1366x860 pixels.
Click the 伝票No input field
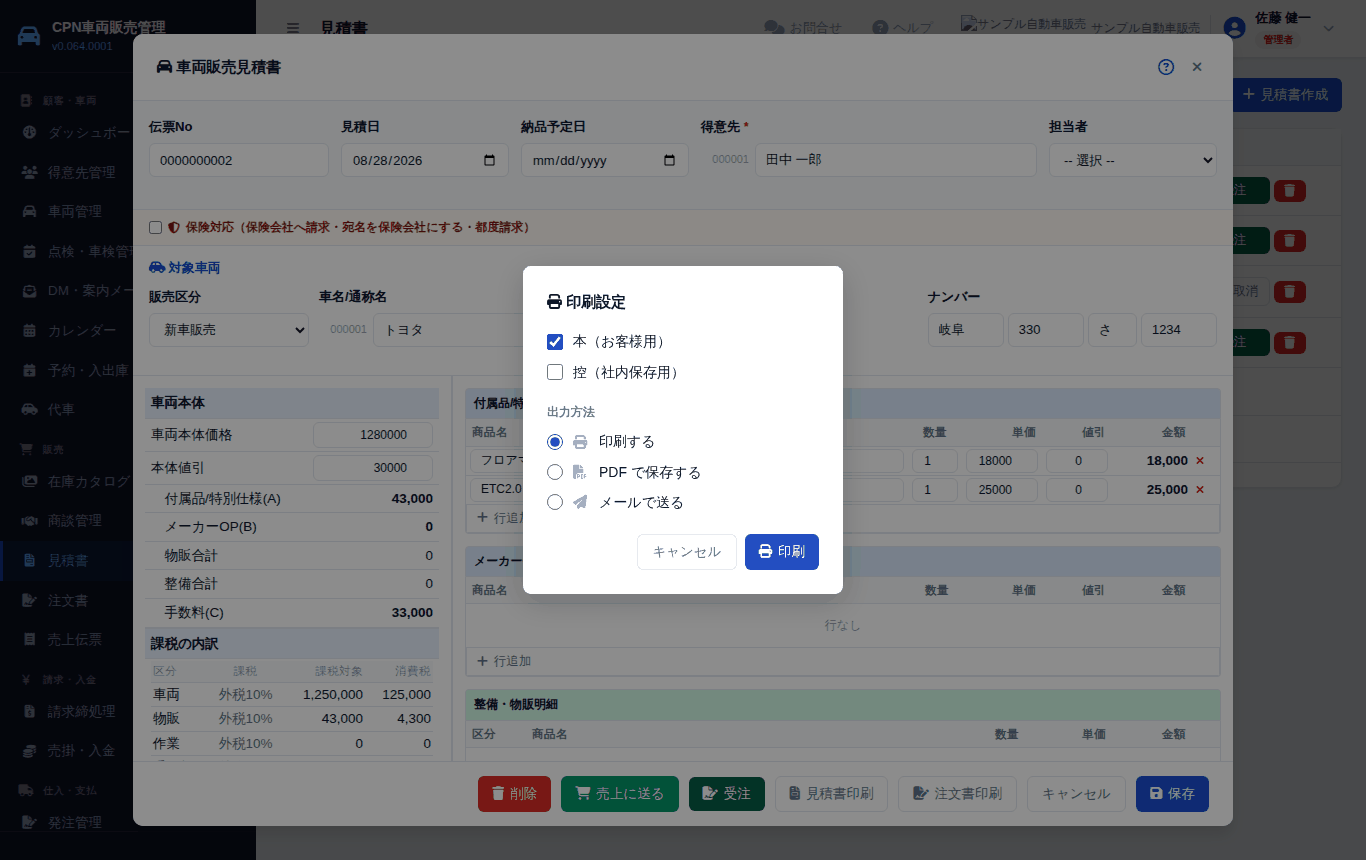(x=239, y=160)
